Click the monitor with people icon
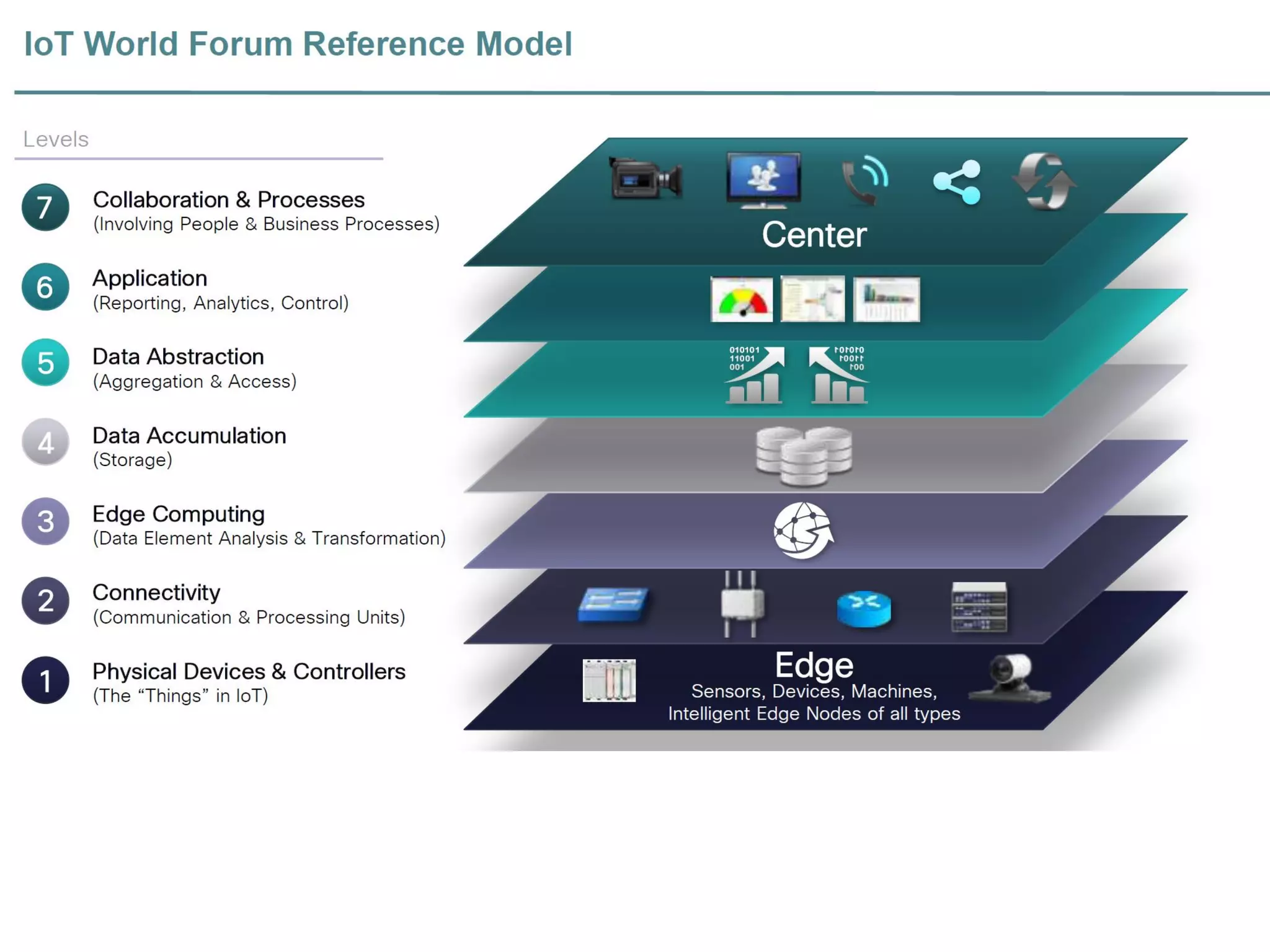The height and width of the screenshot is (952, 1270). click(763, 179)
